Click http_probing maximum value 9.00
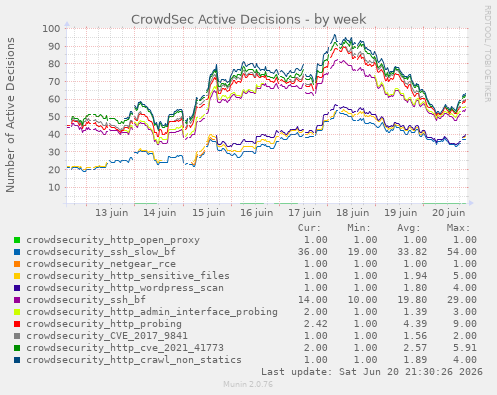Image resolution: width=497 pixels, height=395 pixels. click(x=465, y=324)
